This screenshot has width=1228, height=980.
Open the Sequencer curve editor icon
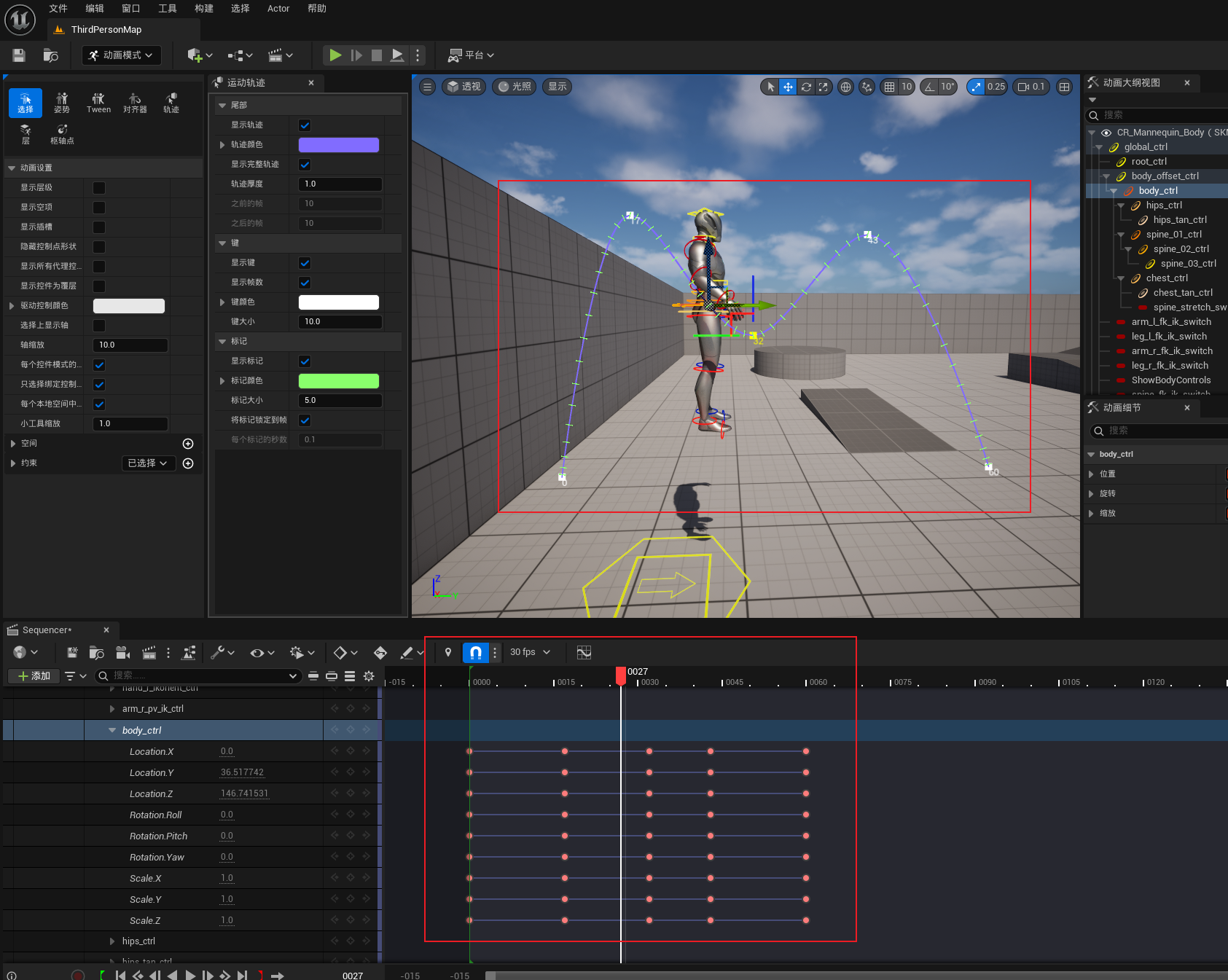(584, 652)
